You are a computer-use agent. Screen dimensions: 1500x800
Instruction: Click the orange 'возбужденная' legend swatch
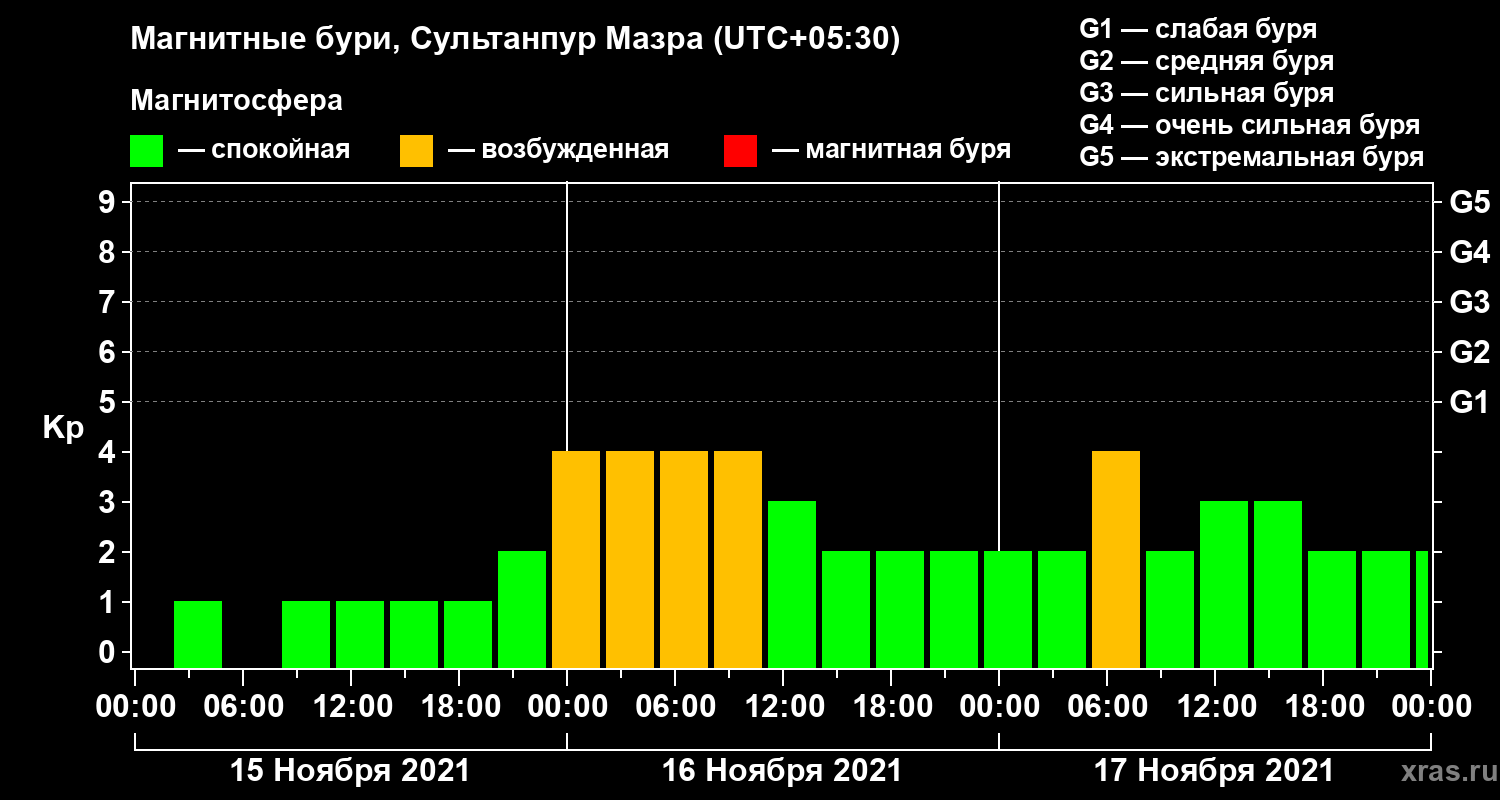(417, 151)
